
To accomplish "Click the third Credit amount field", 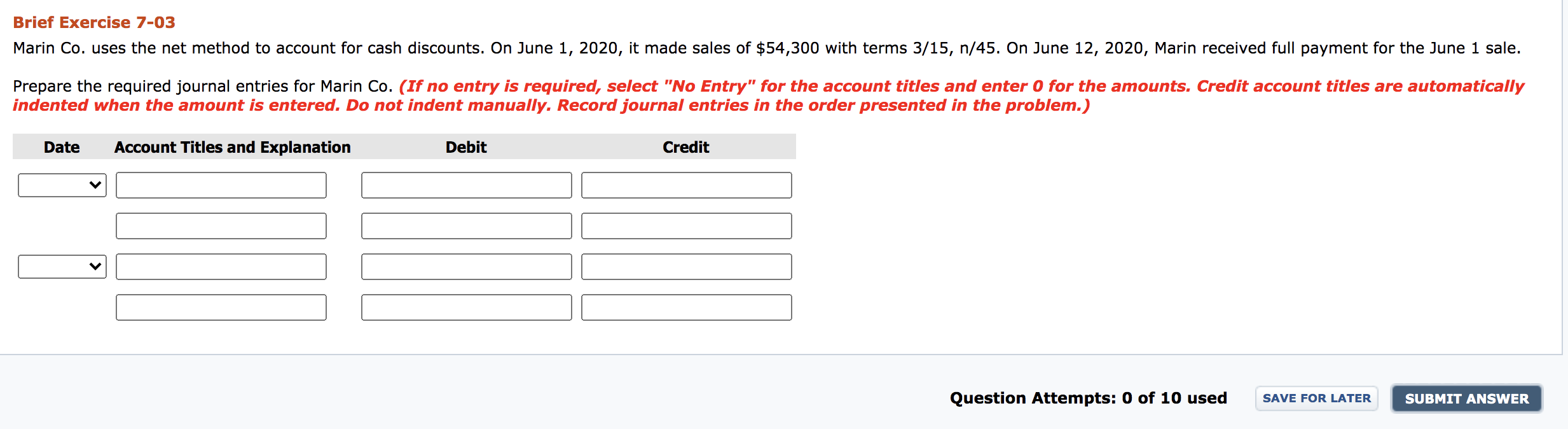I will [x=685, y=267].
